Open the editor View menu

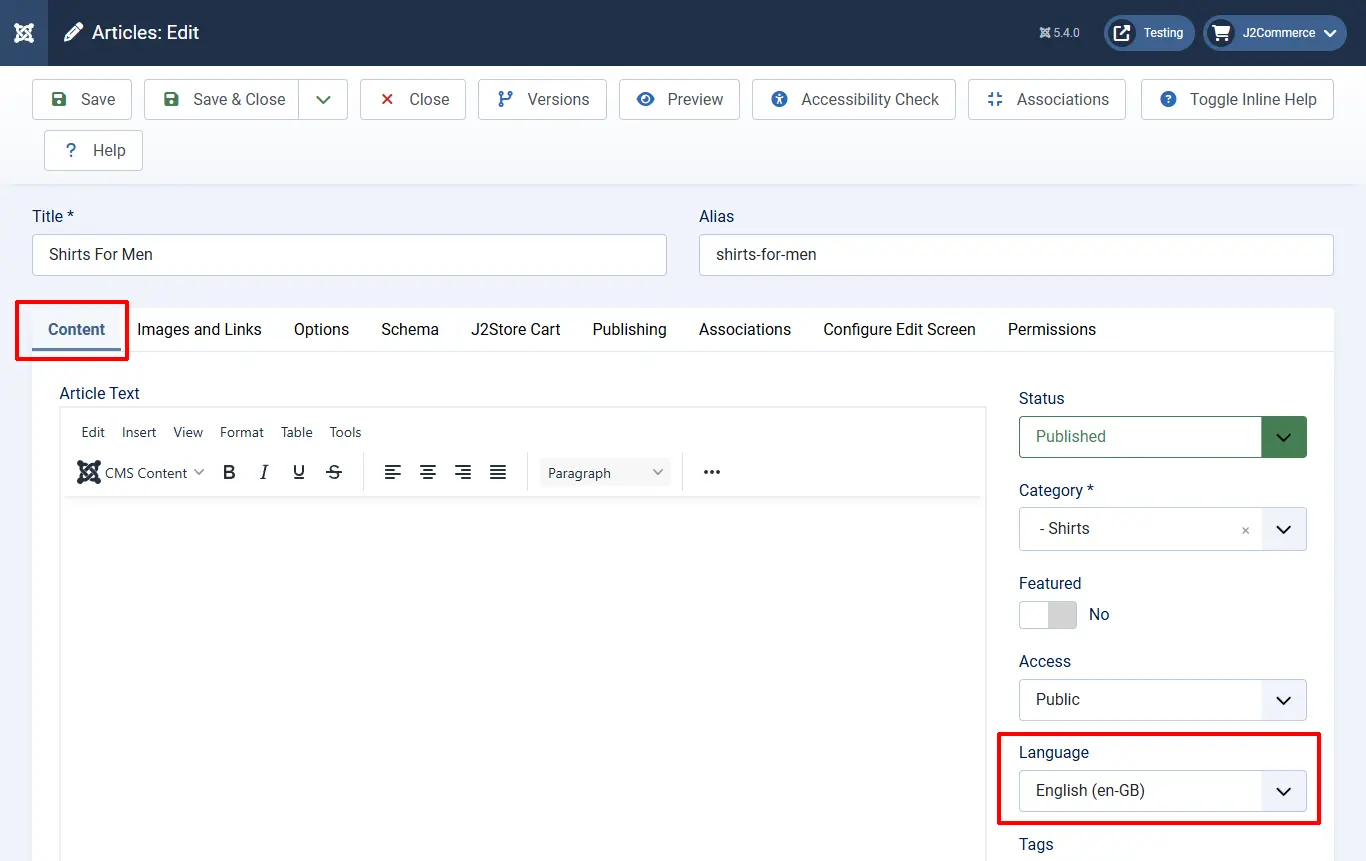188,432
